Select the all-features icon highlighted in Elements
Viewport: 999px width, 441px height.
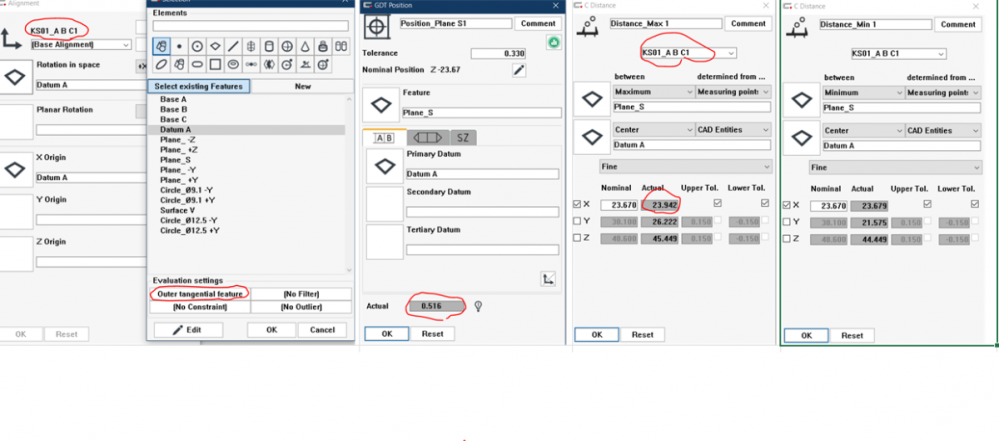(x=162, y=47)
